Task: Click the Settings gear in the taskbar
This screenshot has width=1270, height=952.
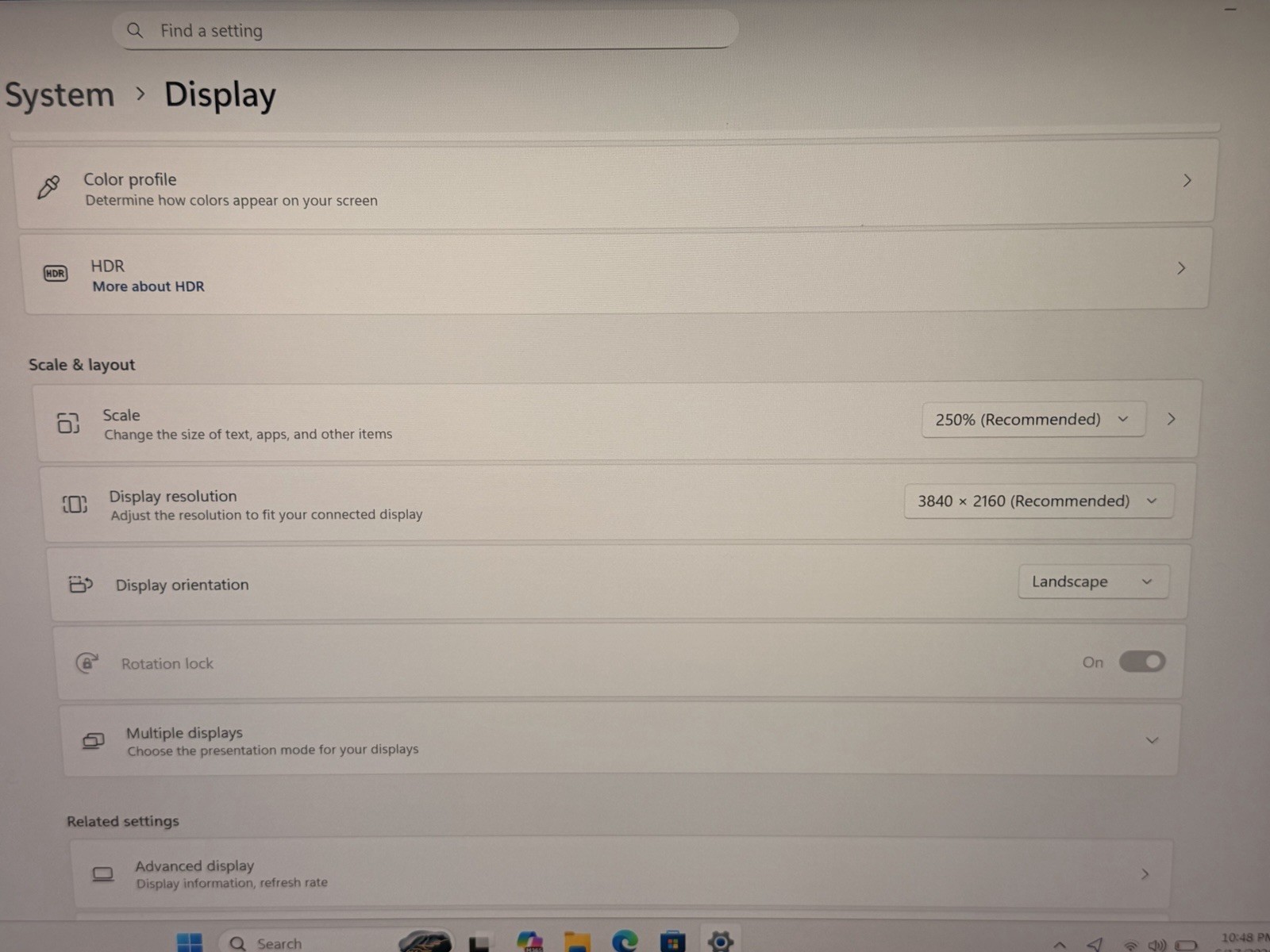Action: pos(720,942)
